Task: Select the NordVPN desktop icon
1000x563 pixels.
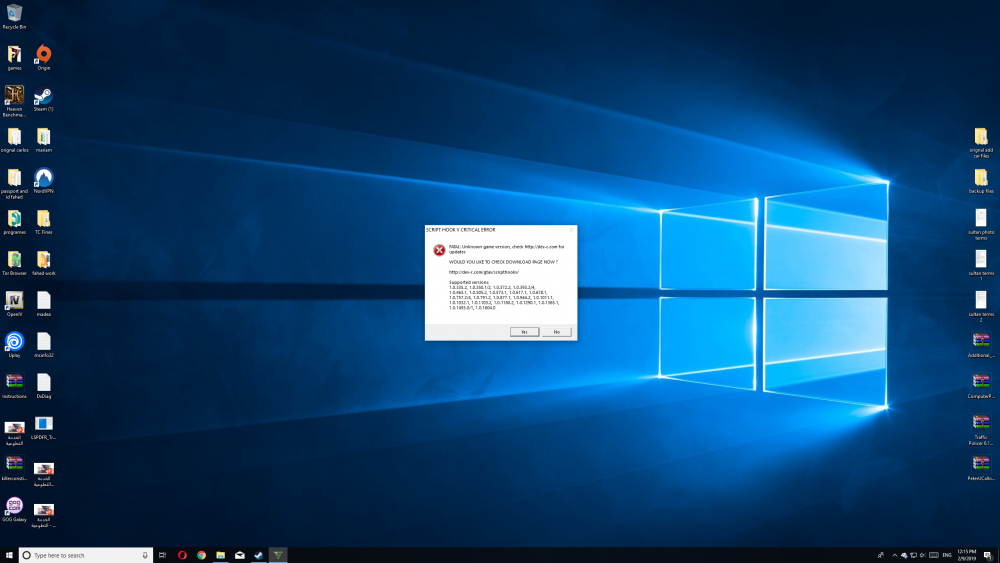Action: click(x=43, y=178)
